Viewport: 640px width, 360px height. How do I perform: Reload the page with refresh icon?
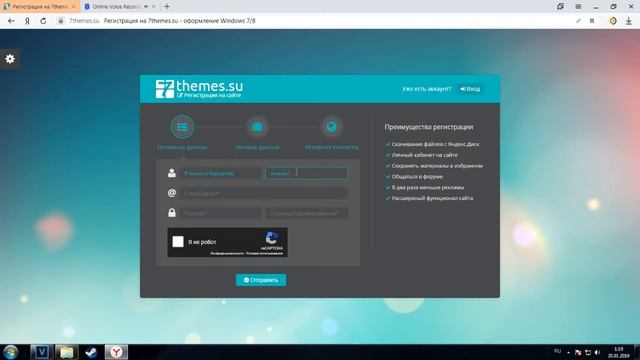pos(43,21)
